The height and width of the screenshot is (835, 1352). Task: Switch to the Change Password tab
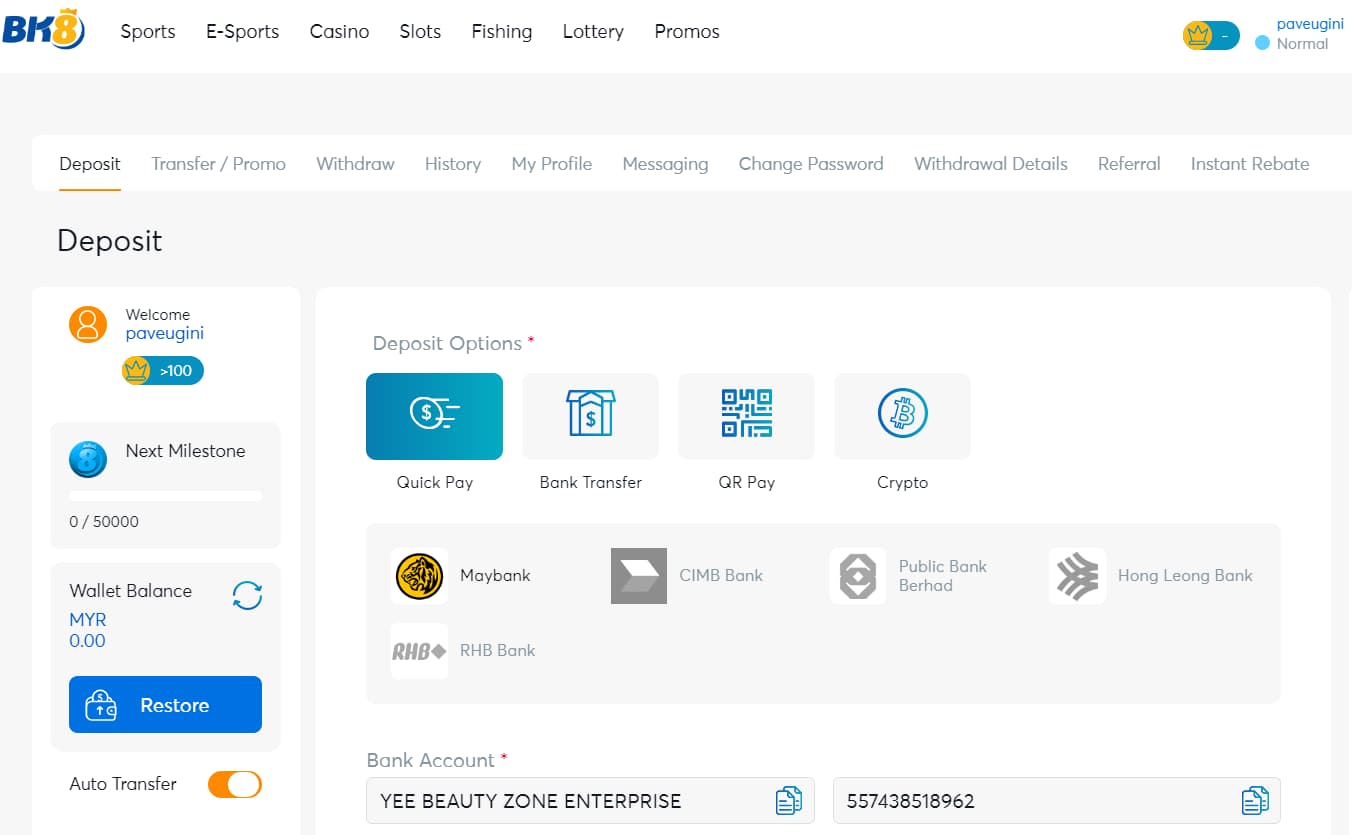811,164
